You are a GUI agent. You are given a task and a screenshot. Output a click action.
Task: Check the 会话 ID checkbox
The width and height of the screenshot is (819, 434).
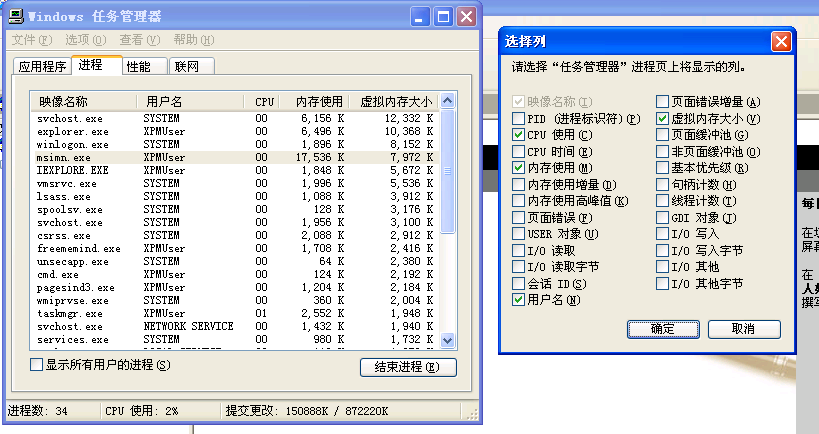click(x=518, y=283)
